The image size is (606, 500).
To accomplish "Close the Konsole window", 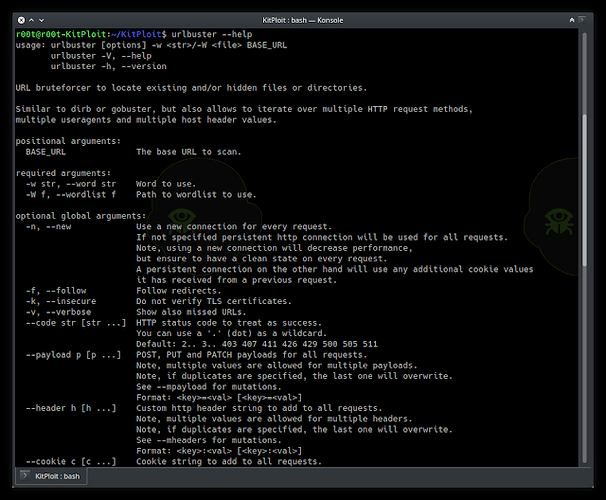I will pyautogui.click(x=21, y=20).
